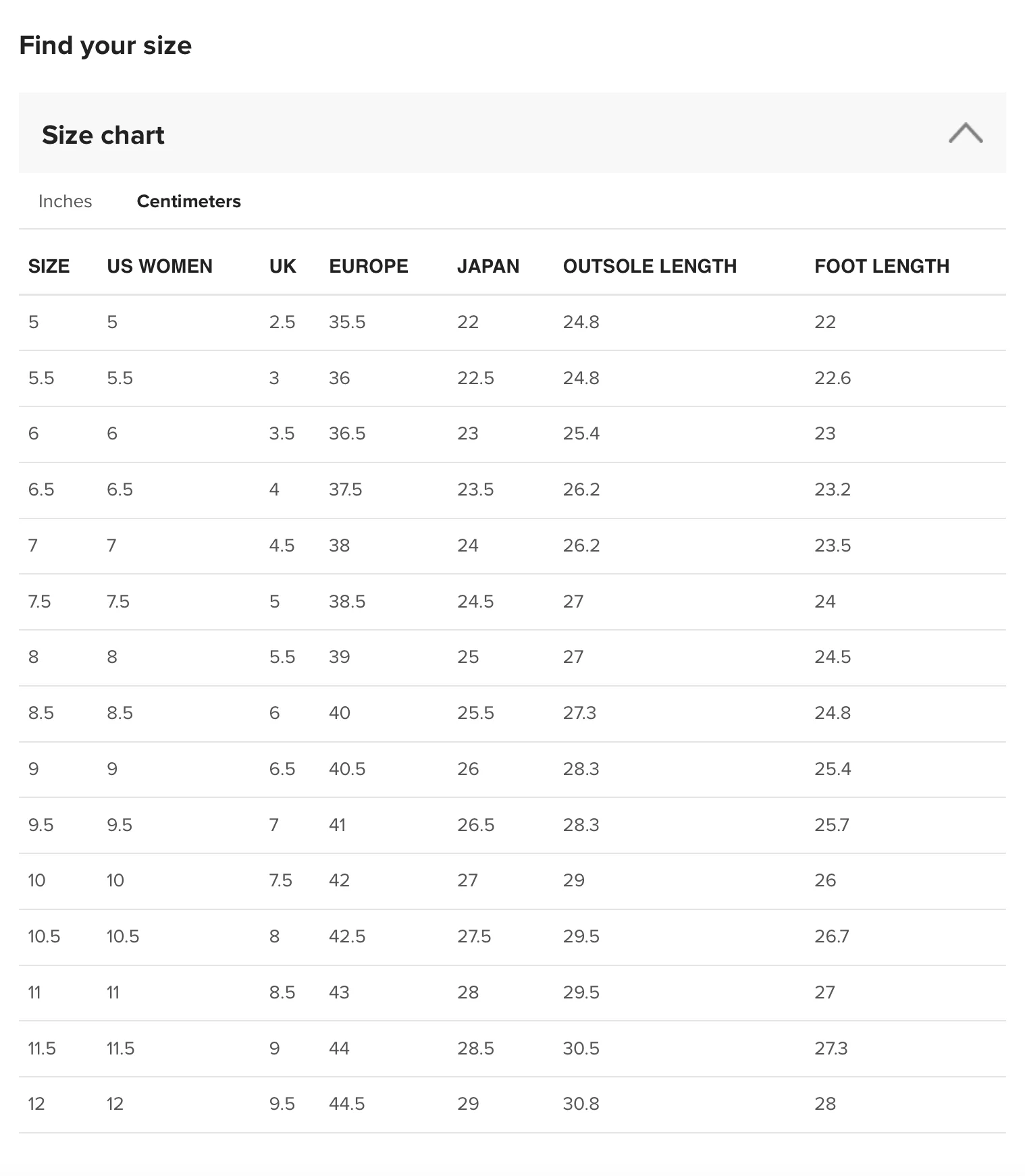Click the UK column header
The width and height of the screenshot is (1025, 1176).
tap(282, 266)
